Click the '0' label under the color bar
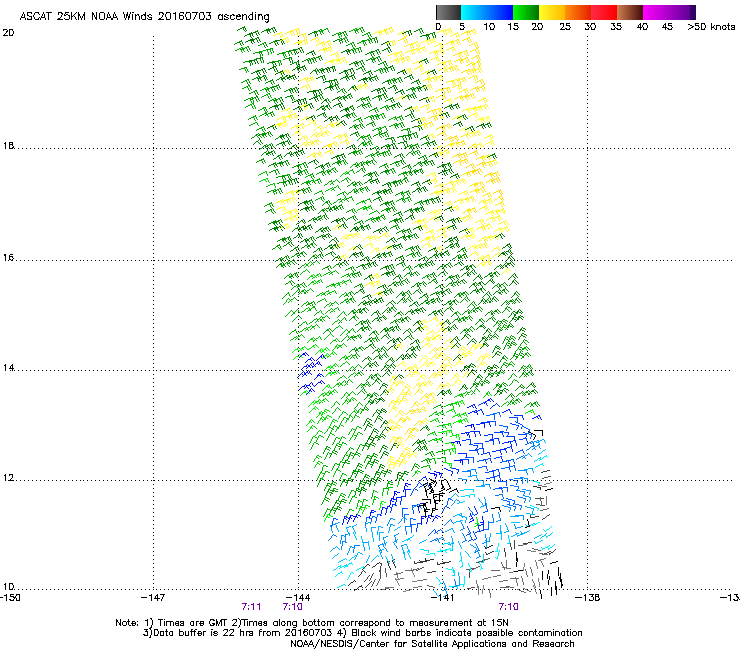The height and width of the screenshot is (650, 740). (438, 27)
